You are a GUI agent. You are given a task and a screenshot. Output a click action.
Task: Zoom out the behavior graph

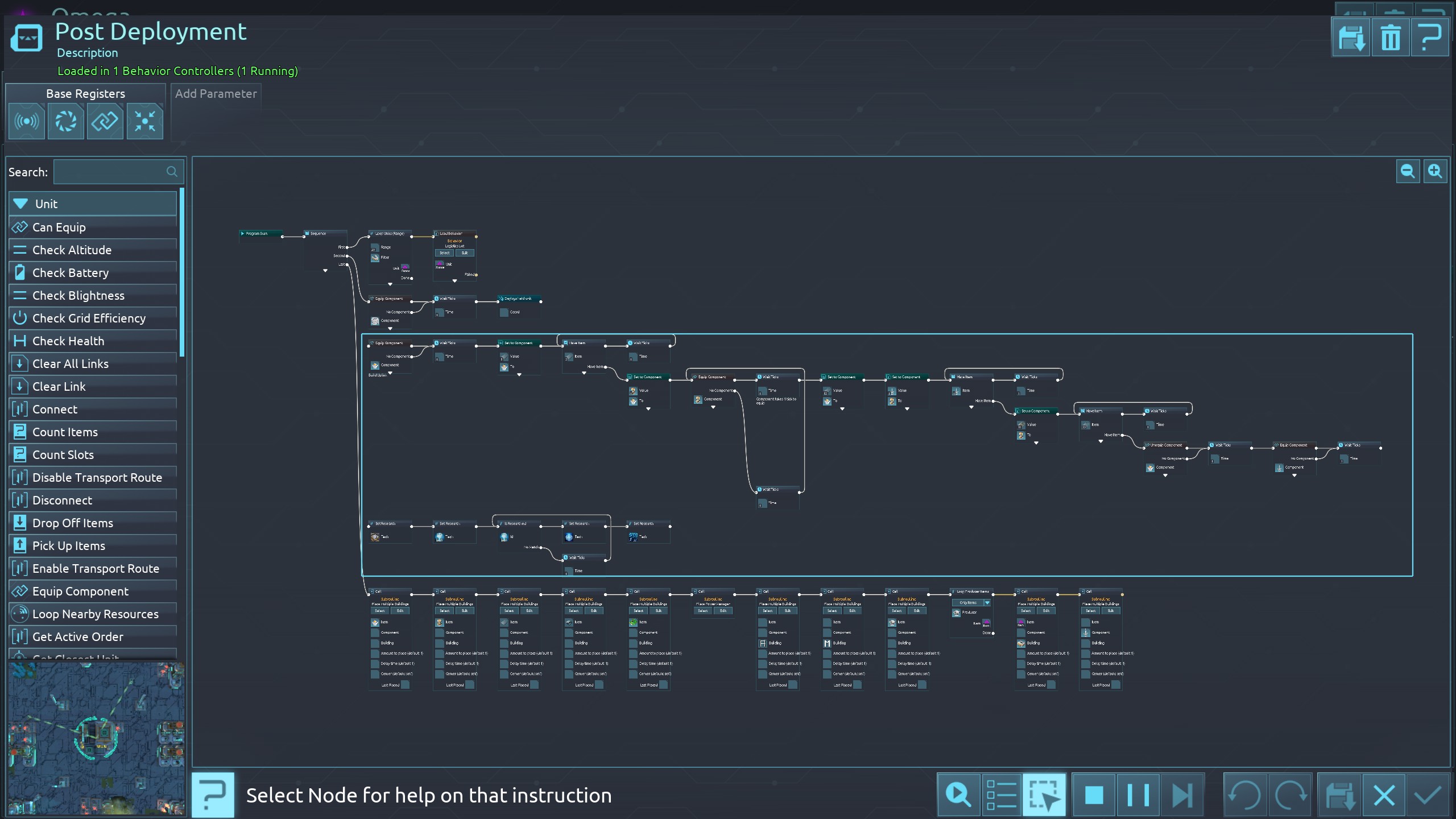[x=1407, y=171]
